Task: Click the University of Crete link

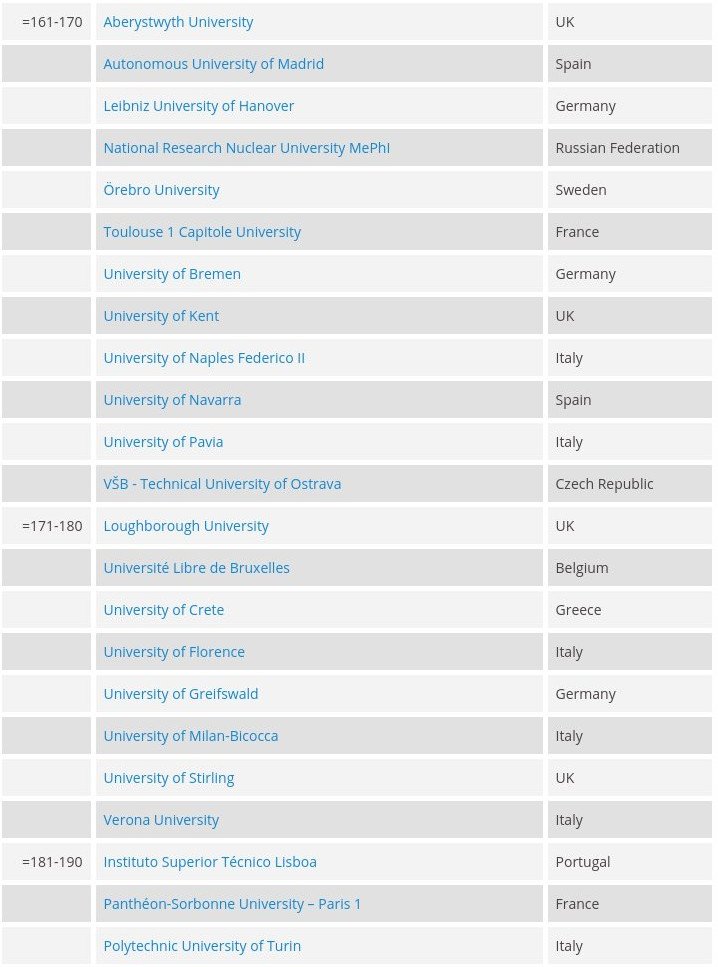Action: point(163,610)
